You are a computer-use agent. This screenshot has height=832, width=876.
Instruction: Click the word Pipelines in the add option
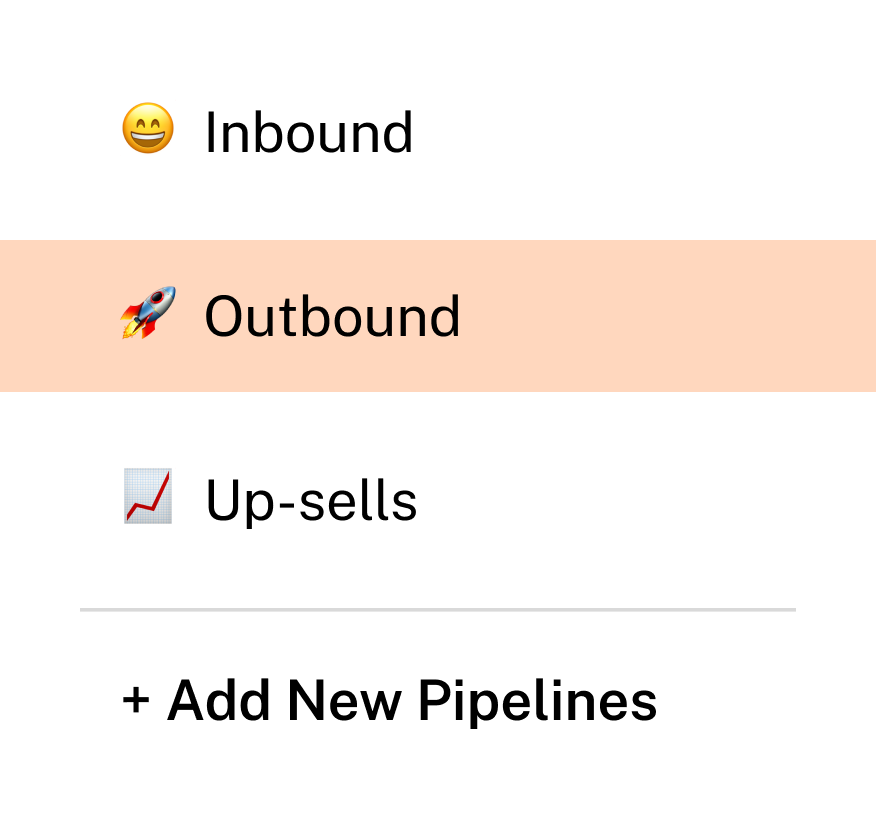point(537,702)
